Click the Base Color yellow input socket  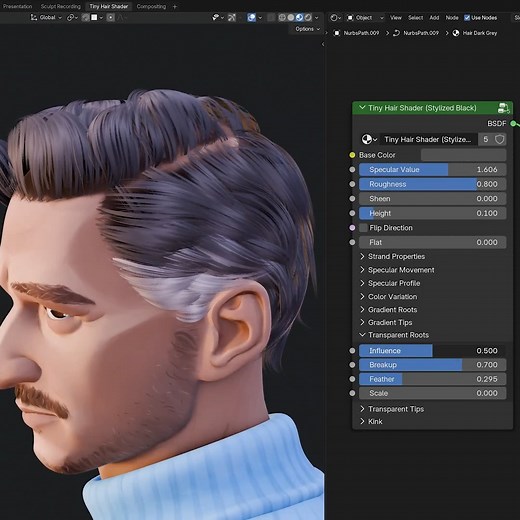tap(352, 155)
